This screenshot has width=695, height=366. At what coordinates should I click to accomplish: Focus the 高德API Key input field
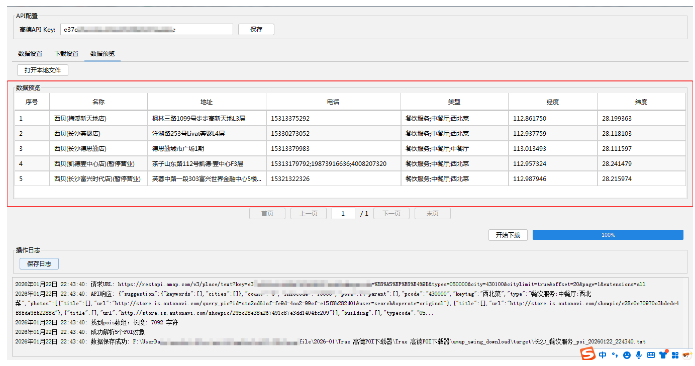147,29
